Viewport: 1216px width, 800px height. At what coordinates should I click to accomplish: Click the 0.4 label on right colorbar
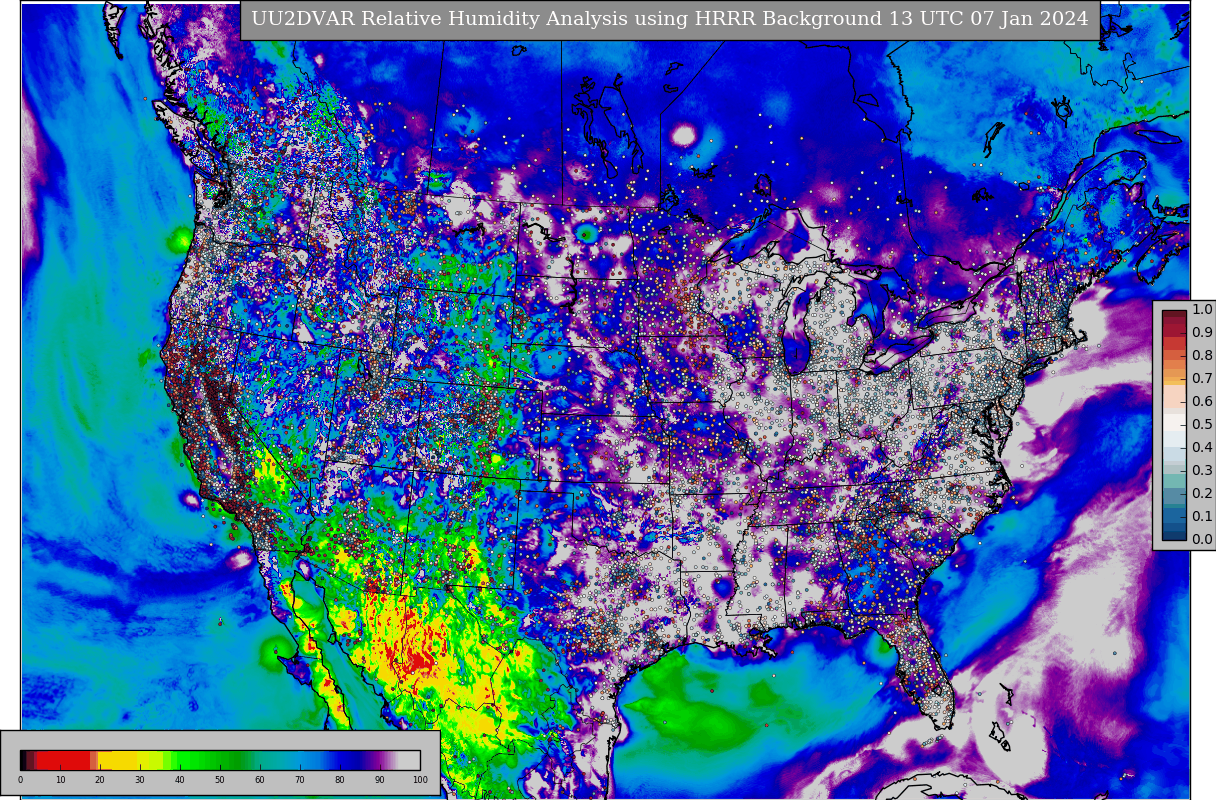pos(1202,448)
